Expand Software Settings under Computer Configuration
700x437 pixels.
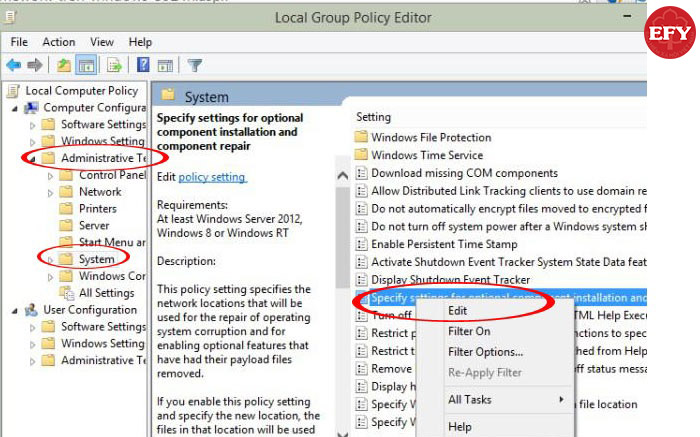click(x=32, y=125)
